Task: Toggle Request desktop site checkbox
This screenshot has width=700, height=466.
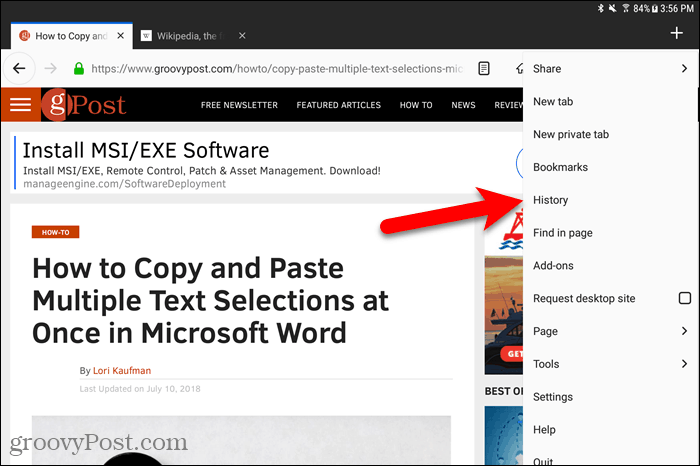Action: click(685, 298)
